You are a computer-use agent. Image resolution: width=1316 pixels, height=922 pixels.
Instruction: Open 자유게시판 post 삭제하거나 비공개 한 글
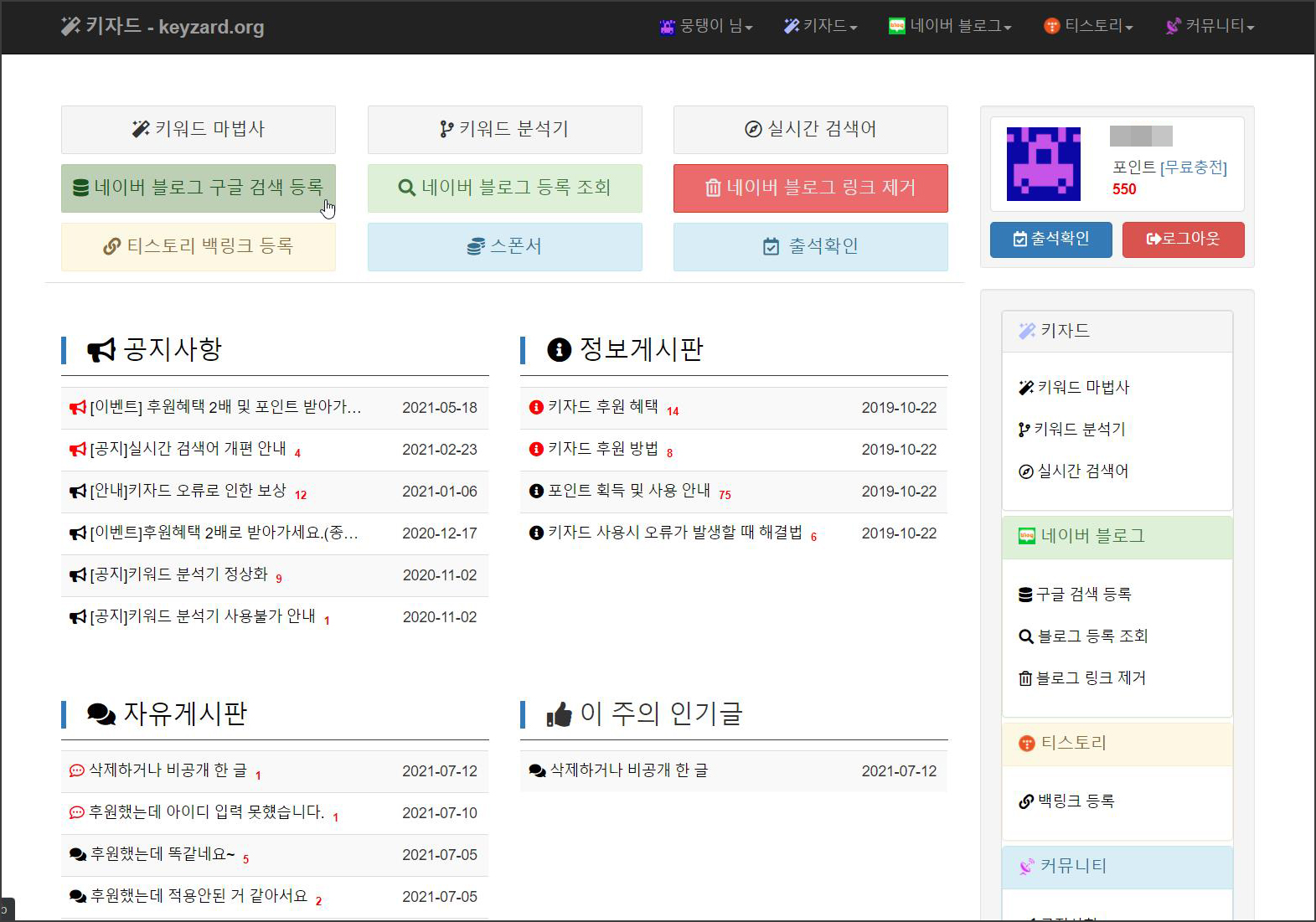click(x=168, y=771)
